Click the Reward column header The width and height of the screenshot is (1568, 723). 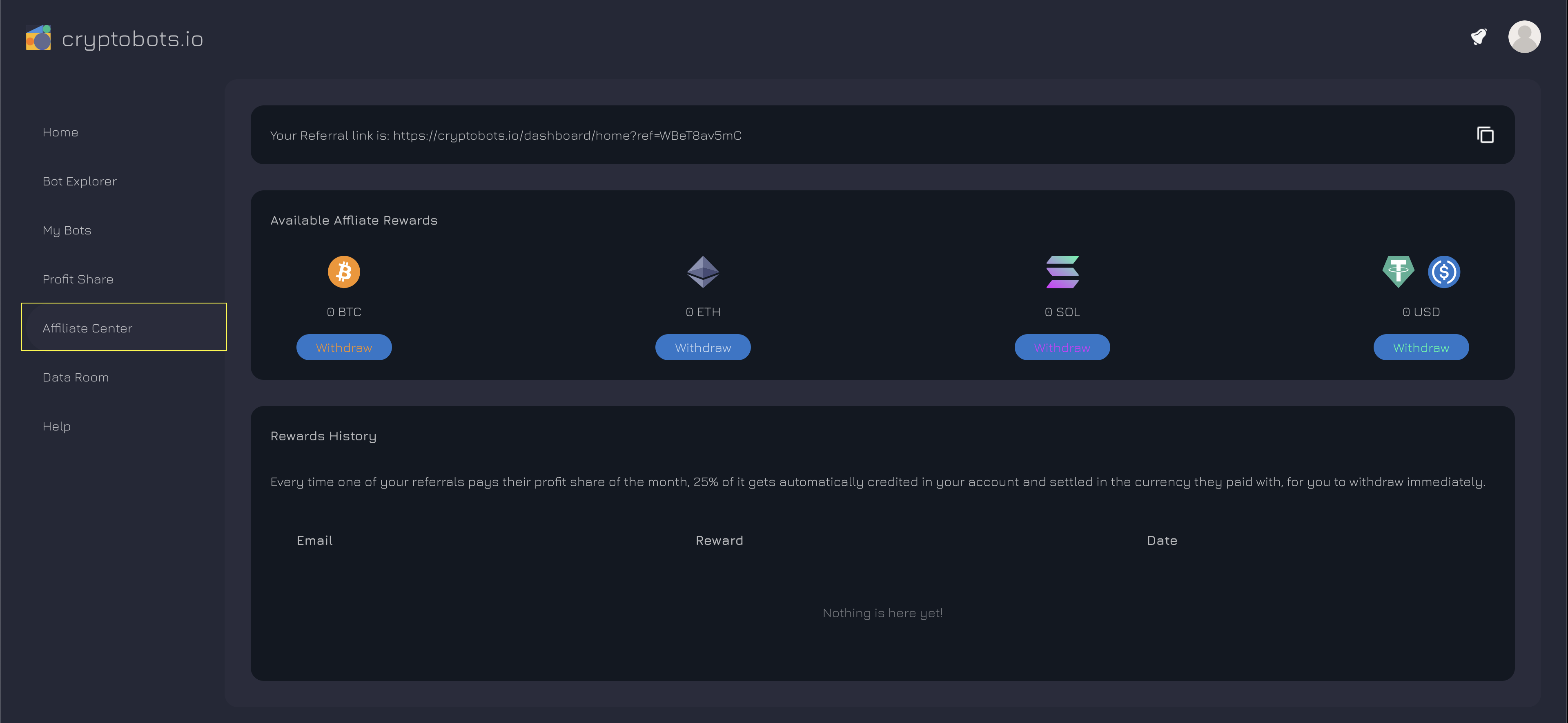point(719,540)
